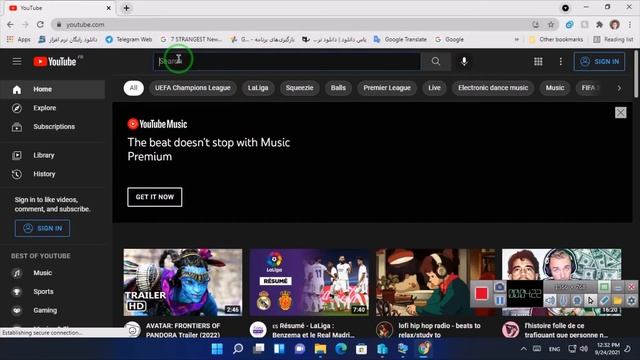Open the YouTube hamburger guide menu
This screenshot has height=360, width=640.
[x=17, y=62]
